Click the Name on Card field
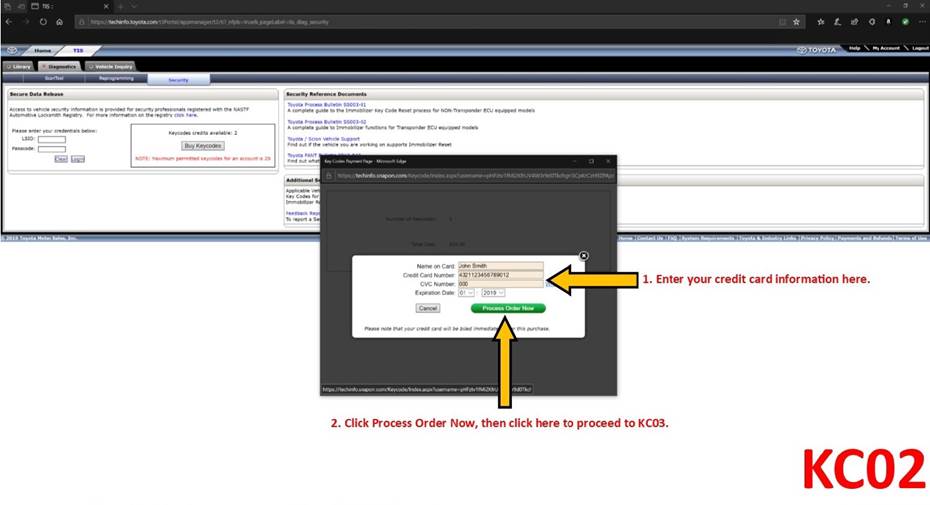 (501, 266)
